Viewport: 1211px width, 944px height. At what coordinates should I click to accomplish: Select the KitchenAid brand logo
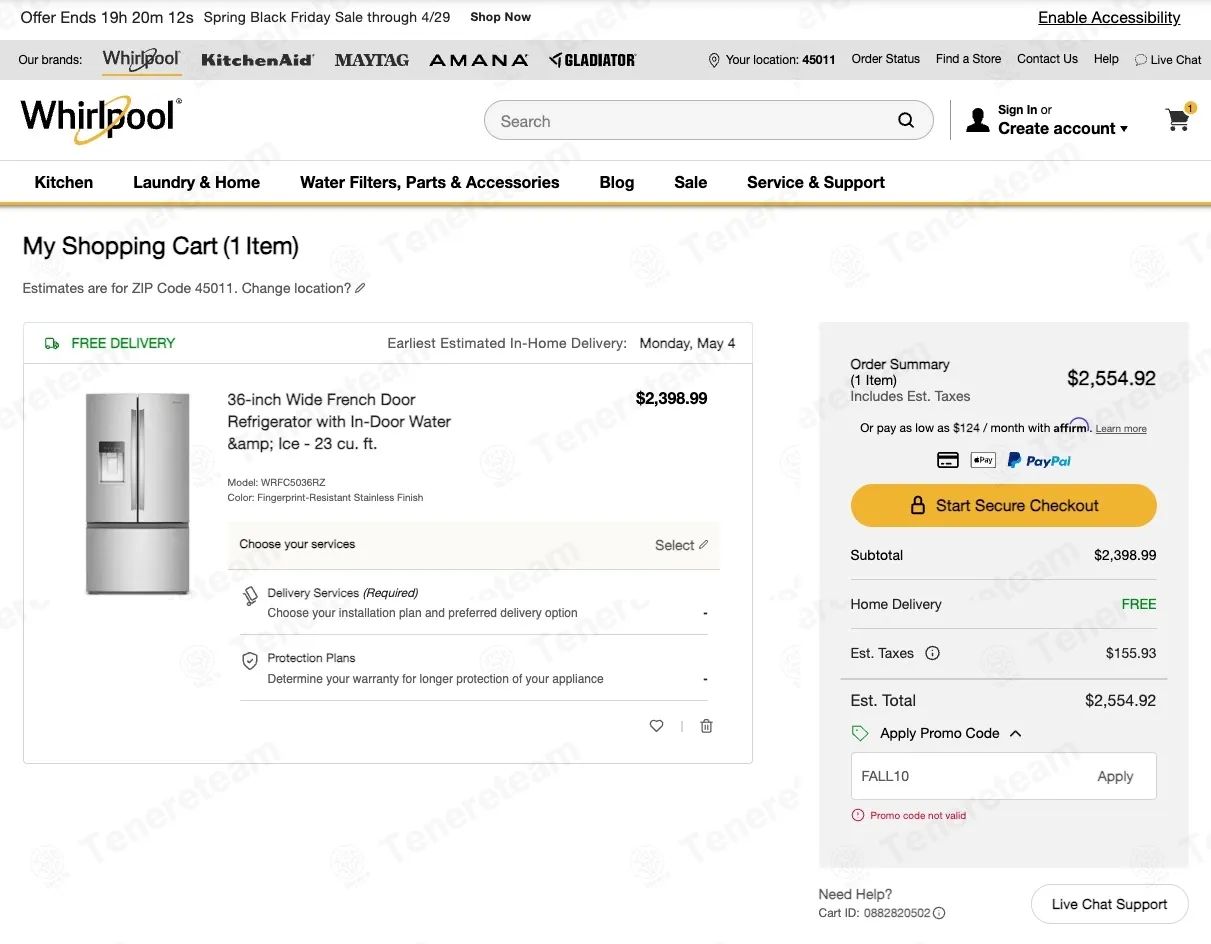pyautogui.click(x=257, y=60)
